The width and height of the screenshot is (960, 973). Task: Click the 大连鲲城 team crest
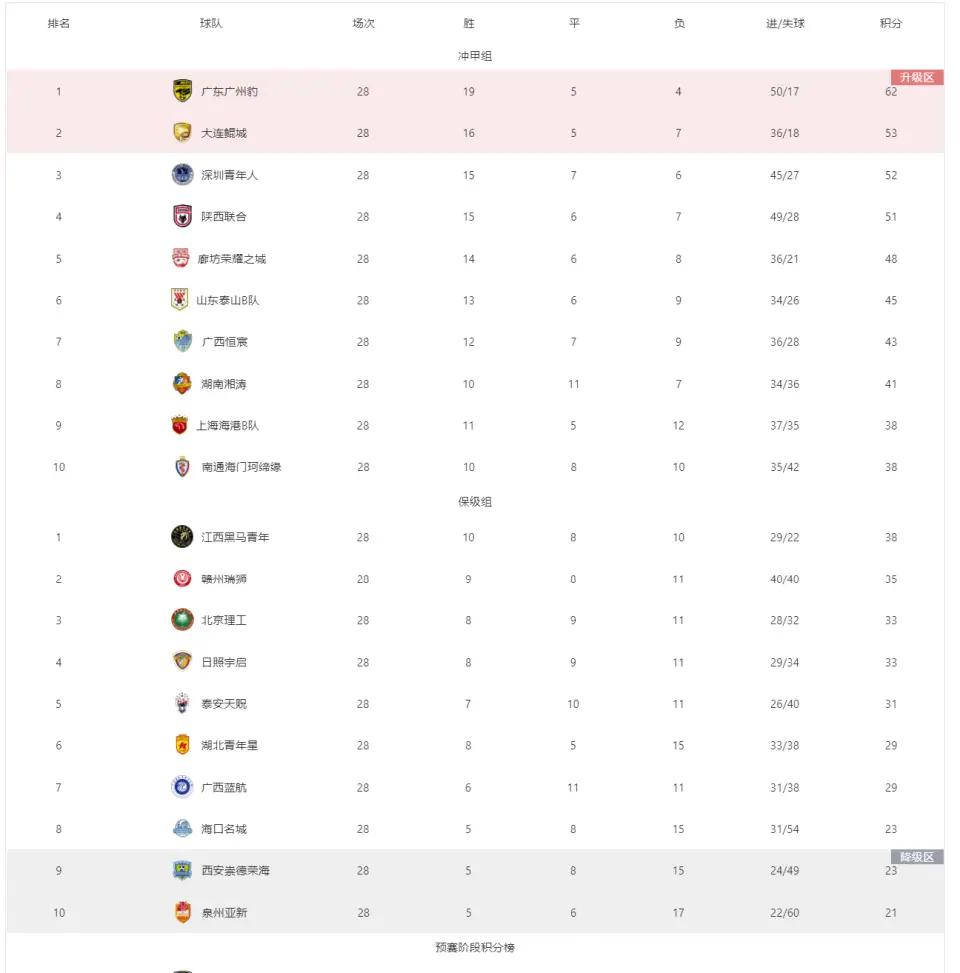point(182,133)
